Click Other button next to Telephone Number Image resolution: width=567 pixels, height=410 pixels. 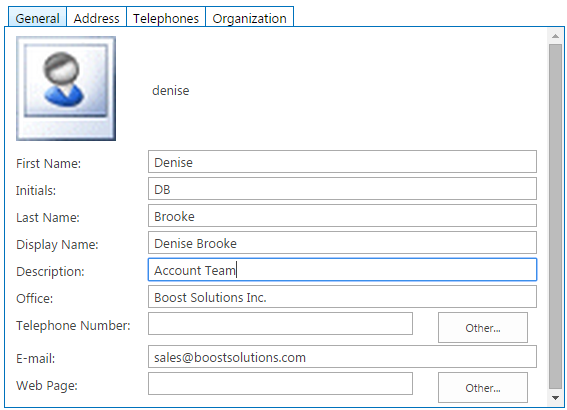click(x=483, y=328)
